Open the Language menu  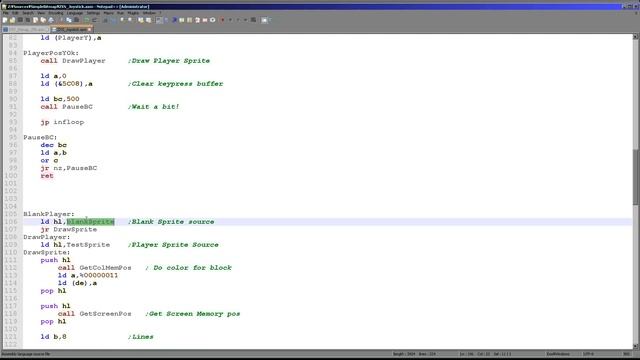(x=74, y=13)
